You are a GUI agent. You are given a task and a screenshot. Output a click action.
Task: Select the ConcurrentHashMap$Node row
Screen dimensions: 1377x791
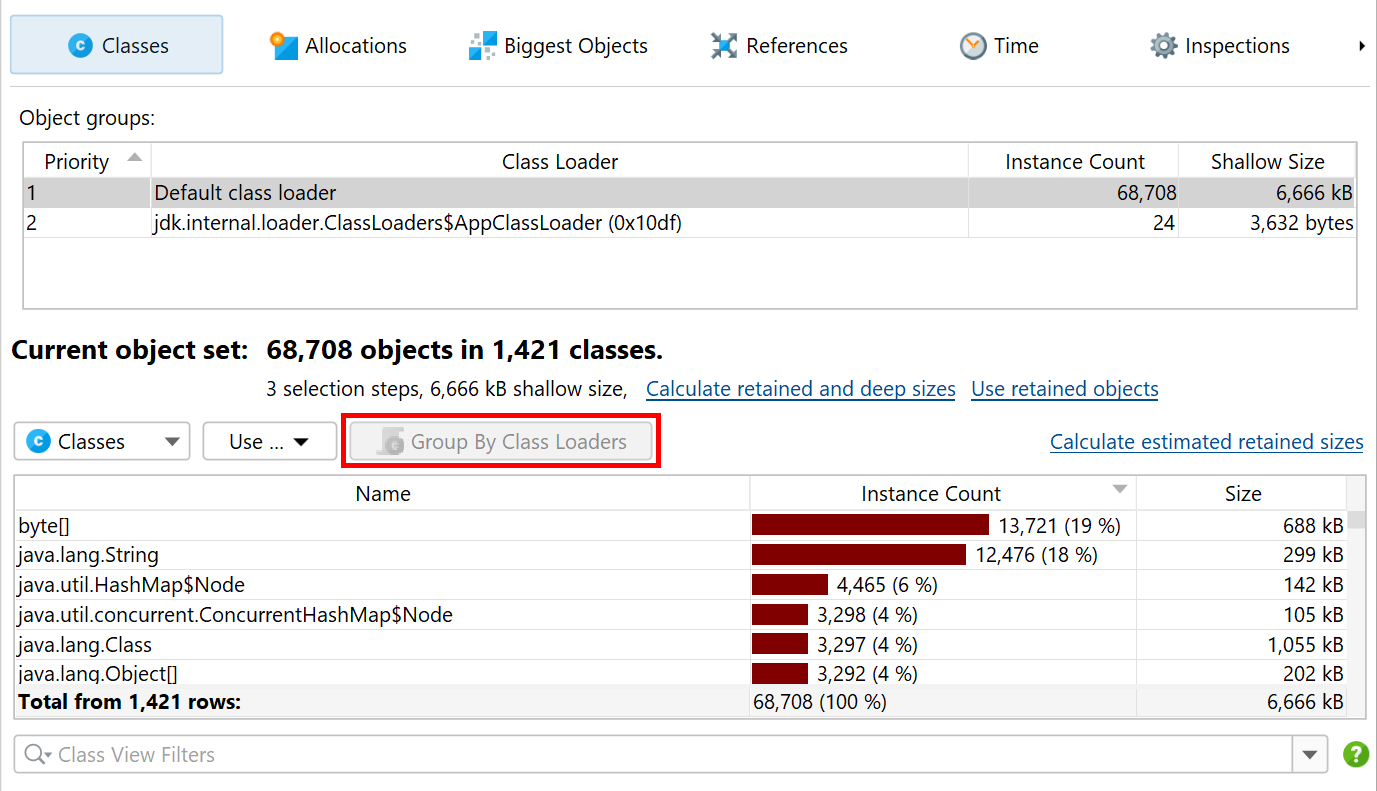(681, 615)
